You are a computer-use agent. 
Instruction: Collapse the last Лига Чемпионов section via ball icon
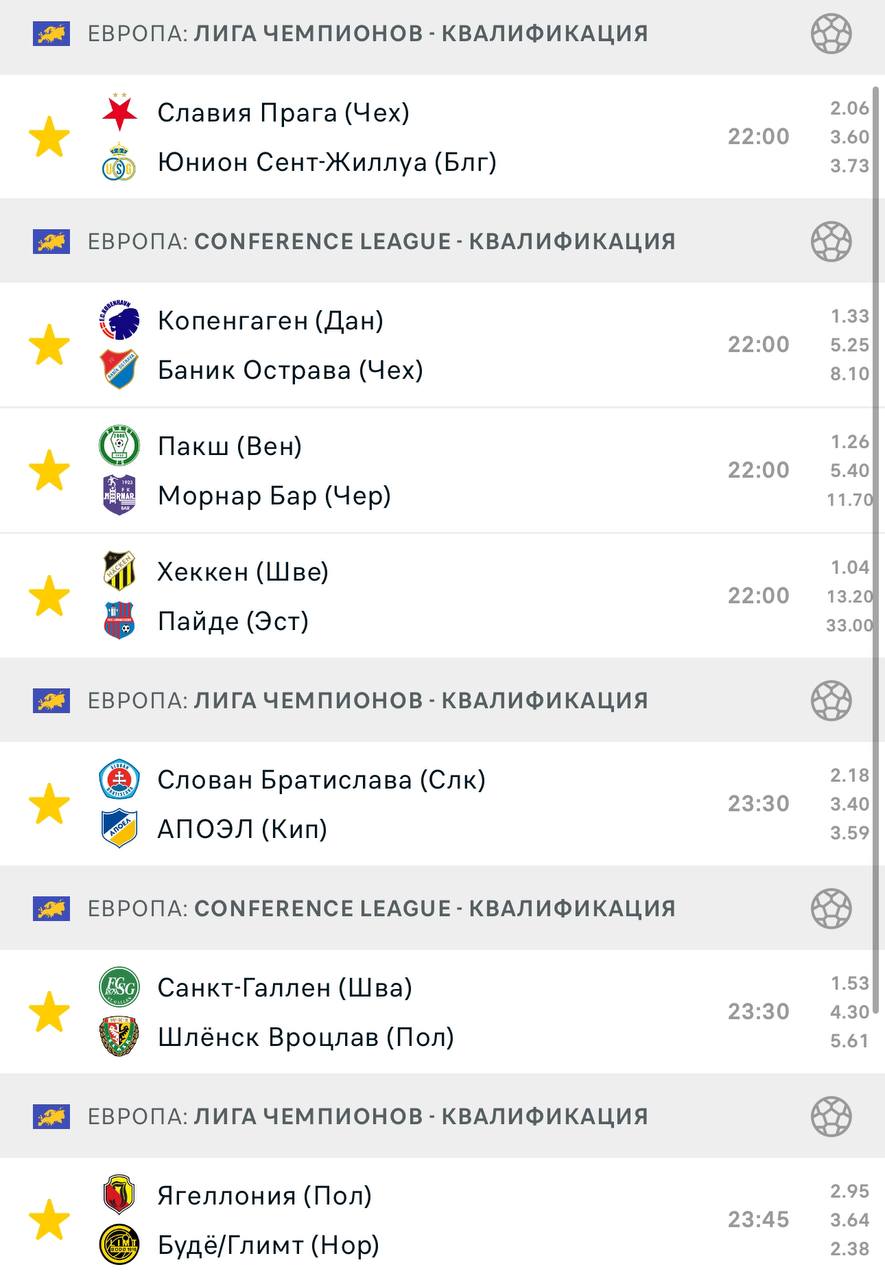[x=831, y=1116]
